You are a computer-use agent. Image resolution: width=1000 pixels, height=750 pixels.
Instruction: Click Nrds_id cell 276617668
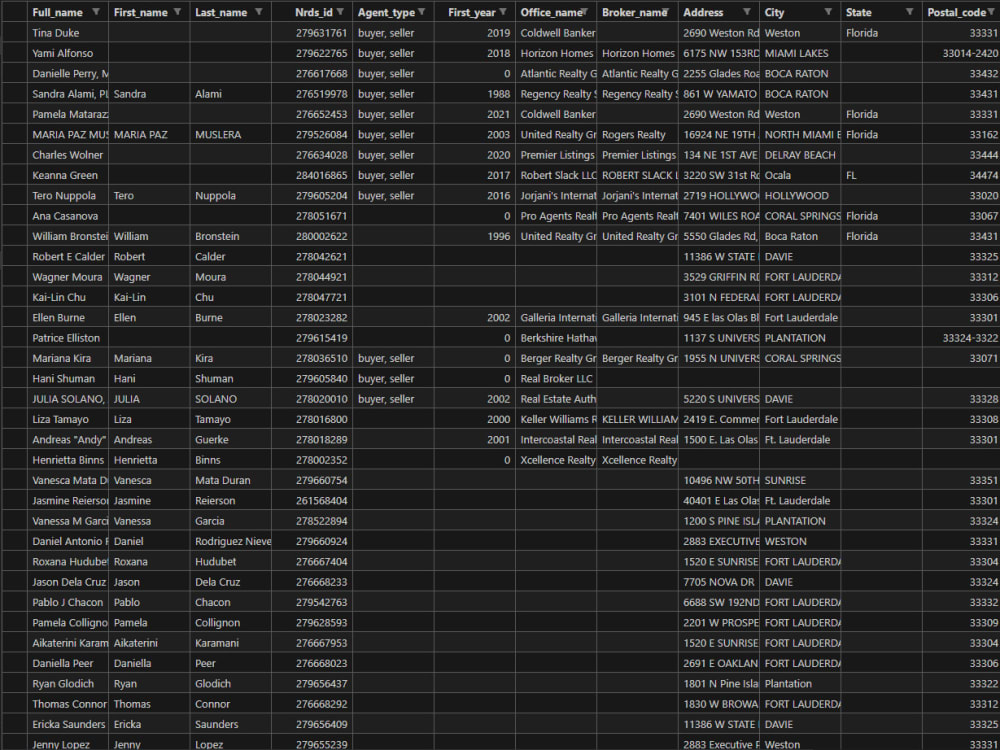pyautogui.click(x=312, y=74)
